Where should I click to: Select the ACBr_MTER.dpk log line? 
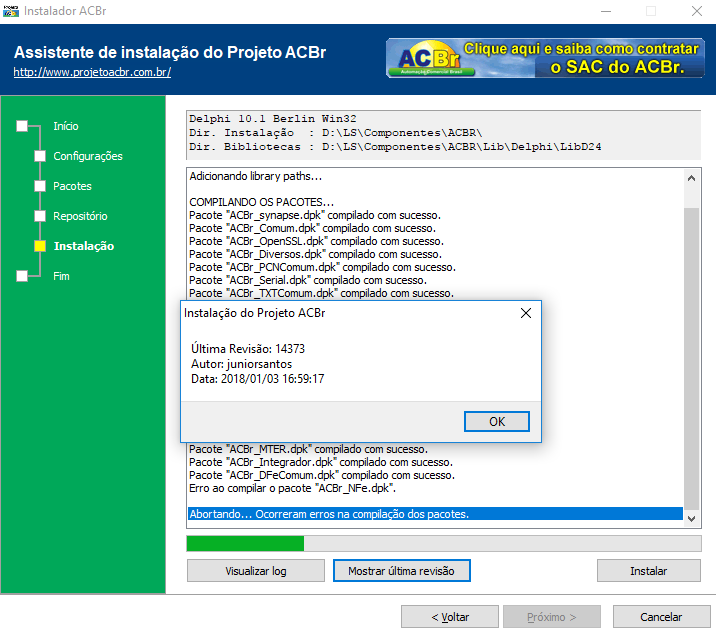tap(308, 449)
